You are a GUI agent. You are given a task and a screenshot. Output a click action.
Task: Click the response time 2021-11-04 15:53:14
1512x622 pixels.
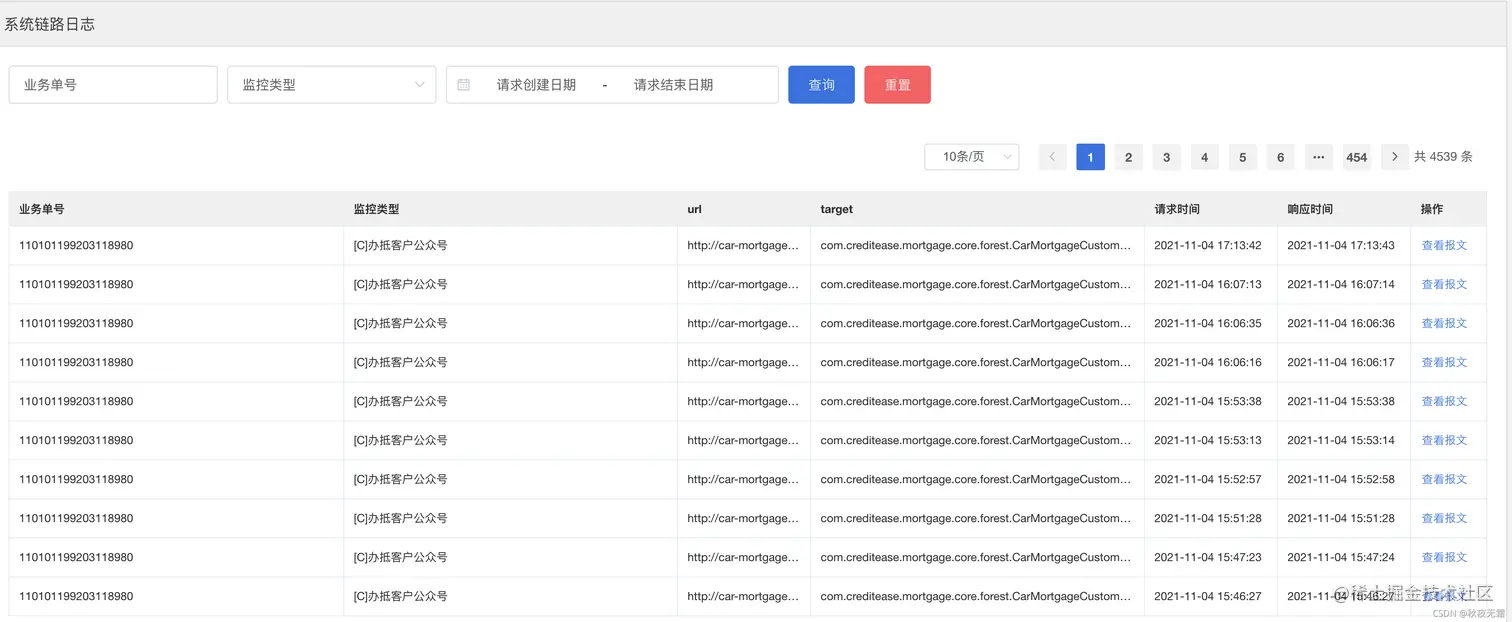(x=1341, y=440)
